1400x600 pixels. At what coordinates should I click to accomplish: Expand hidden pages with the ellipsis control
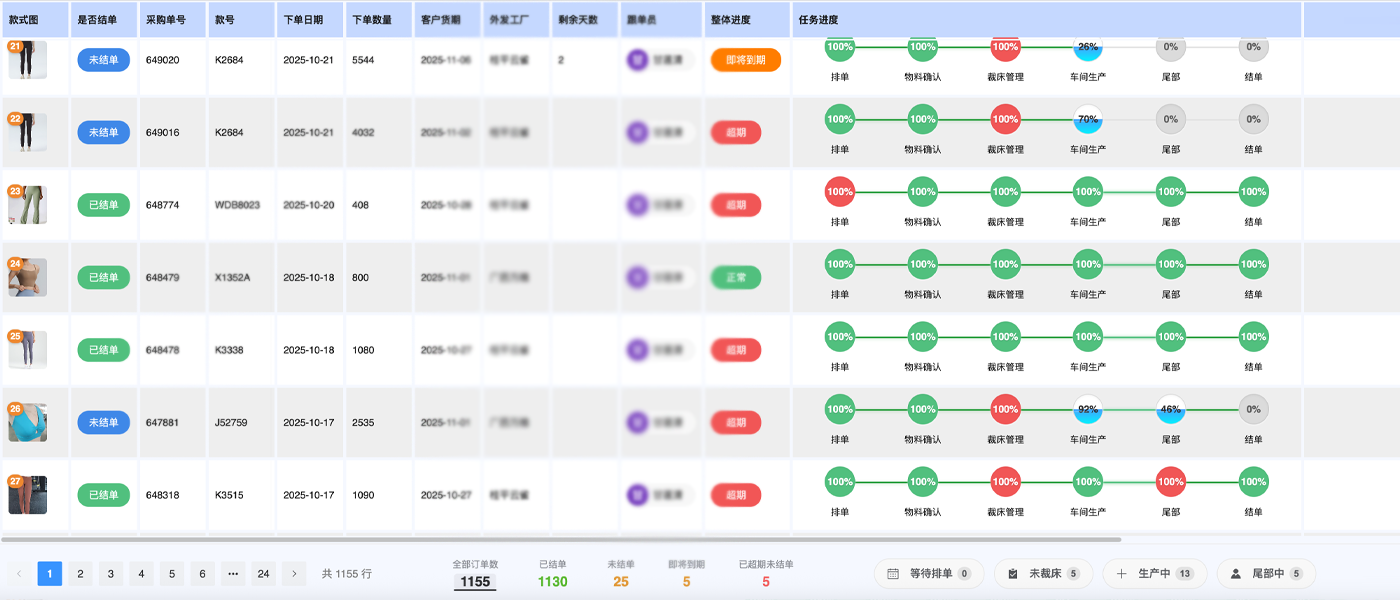click(232, 573)
